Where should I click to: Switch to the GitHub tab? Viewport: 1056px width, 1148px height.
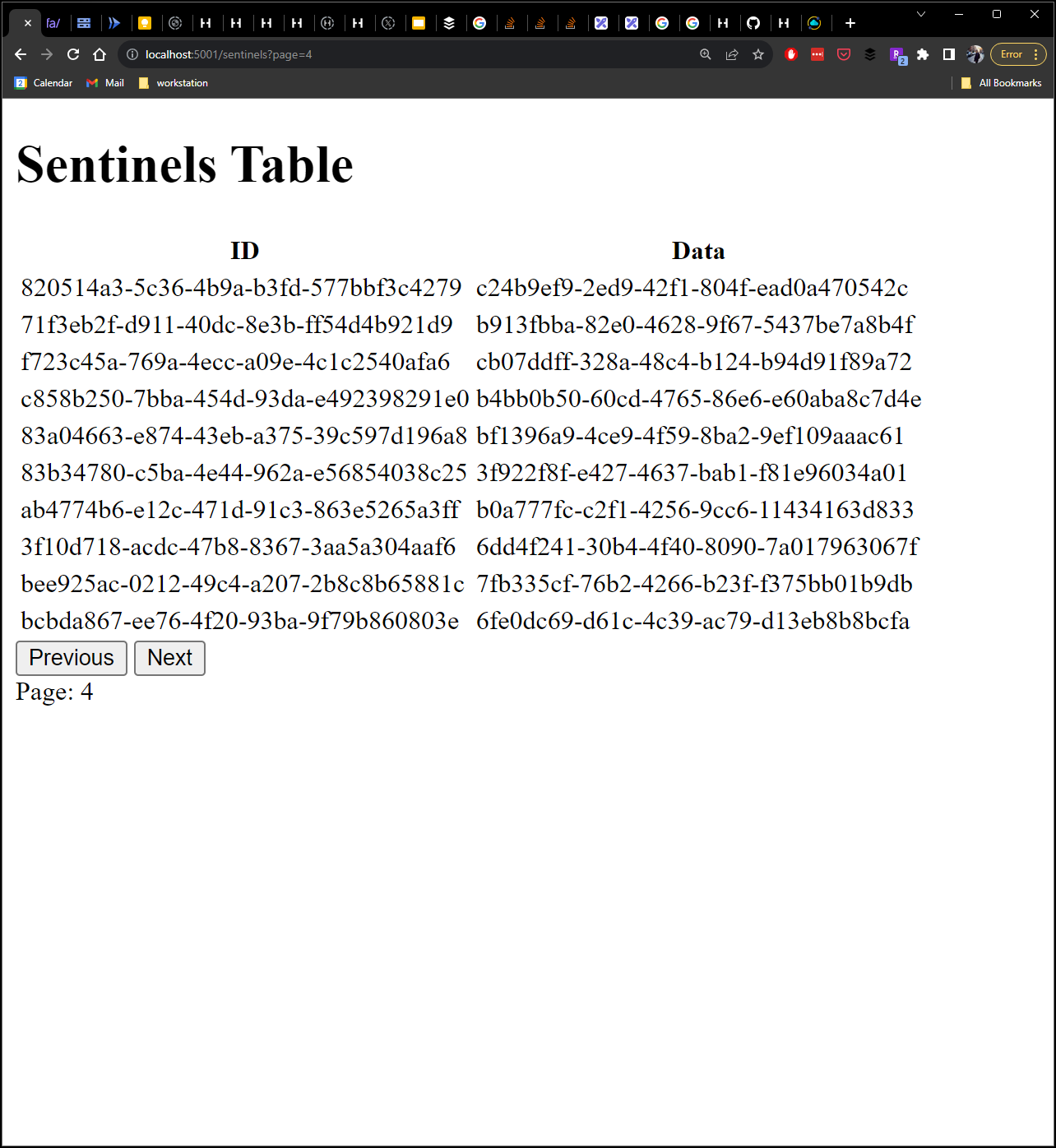click(x=754, y=22)
